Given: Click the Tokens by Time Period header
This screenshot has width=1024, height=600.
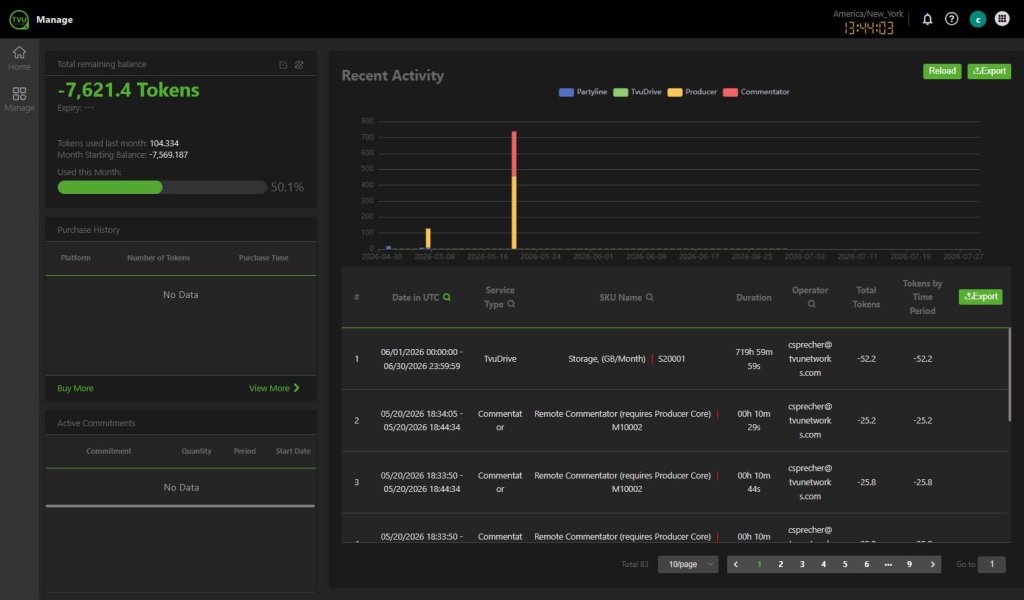Looking at the screenshot, I should click(922, 297).
